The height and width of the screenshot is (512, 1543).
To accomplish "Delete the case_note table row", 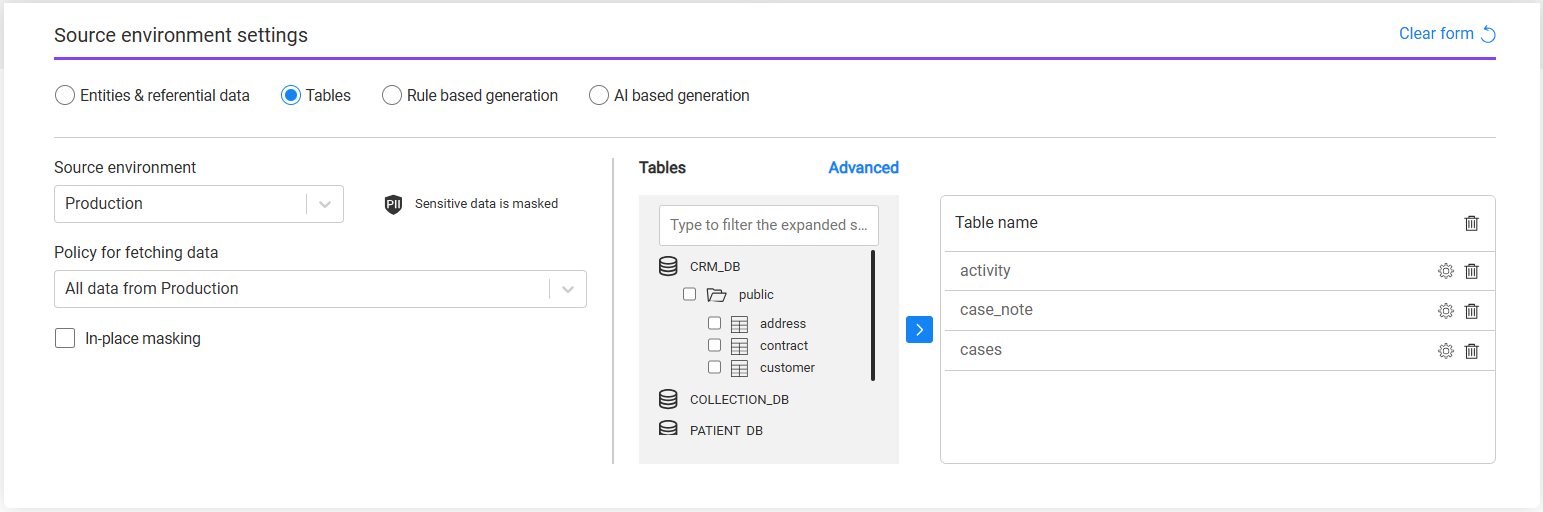I will tap(1471, 311).
